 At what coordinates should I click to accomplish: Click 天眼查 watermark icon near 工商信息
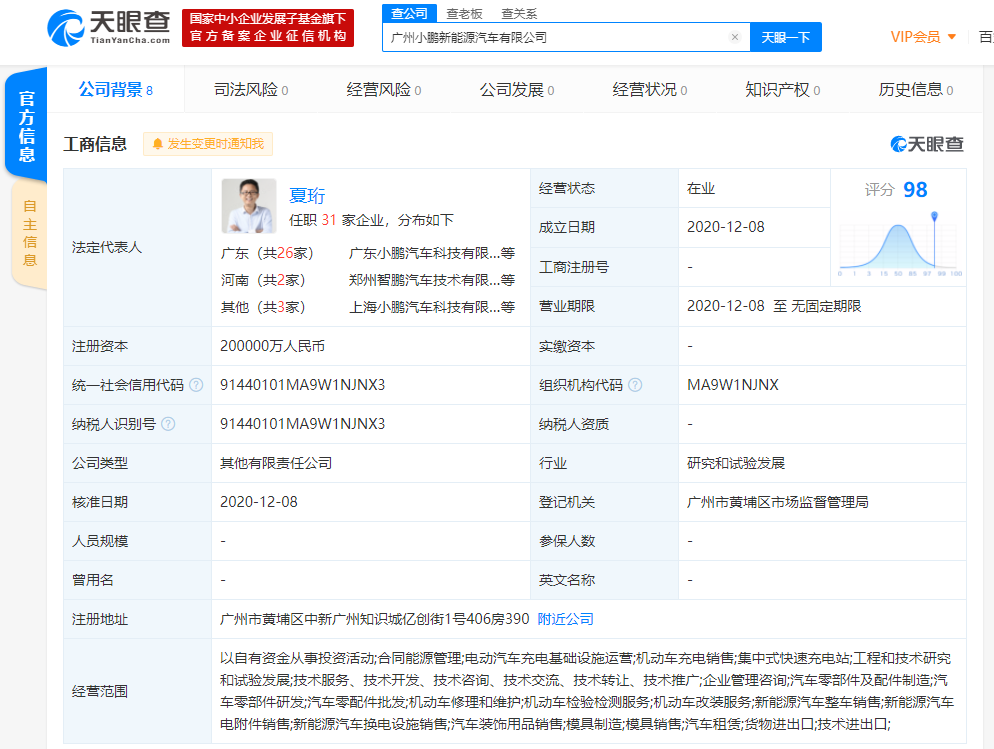[x=899, y=143]
